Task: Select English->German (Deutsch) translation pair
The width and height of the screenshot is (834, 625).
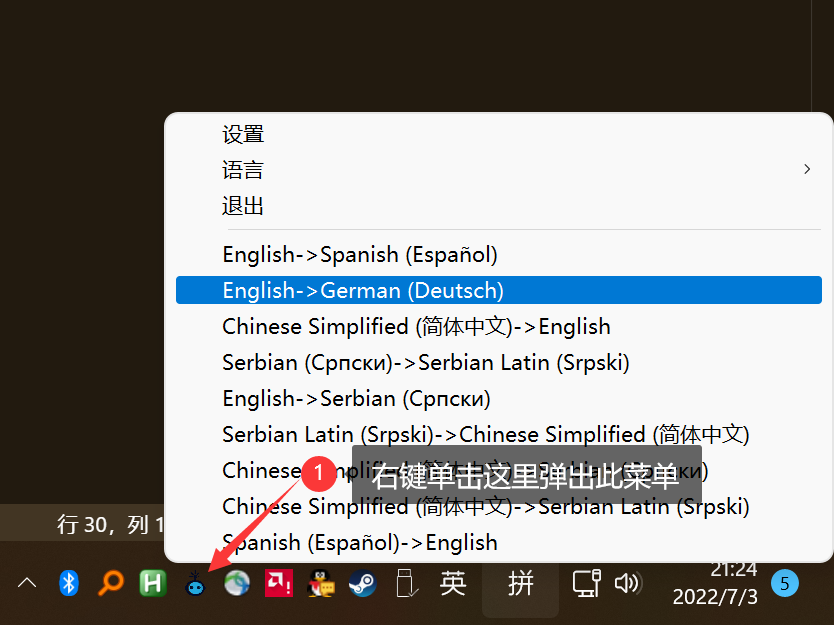Action: click(x=363, y=290)
